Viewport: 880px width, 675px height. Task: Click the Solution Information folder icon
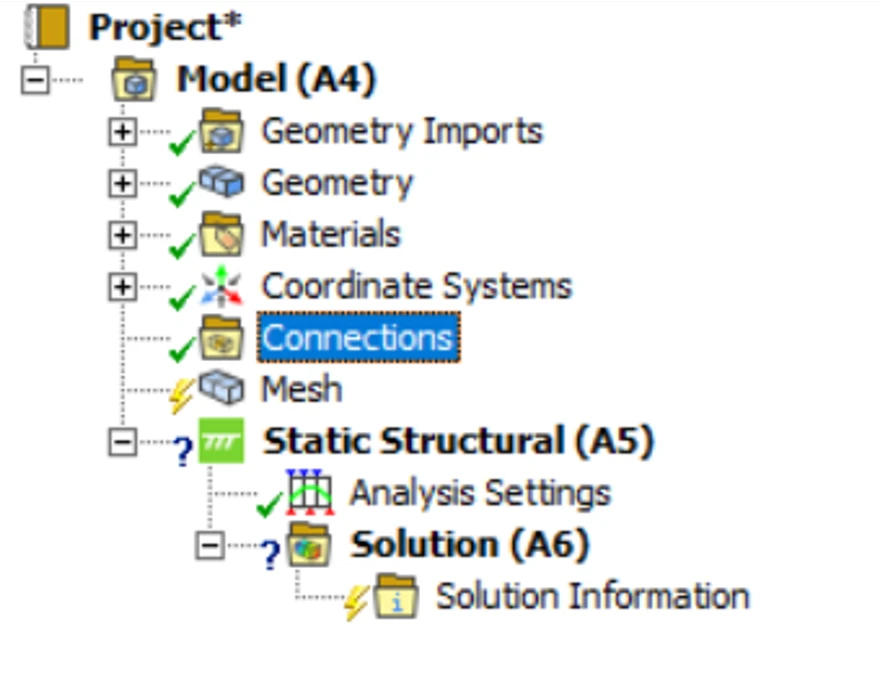tap(395, 597)
